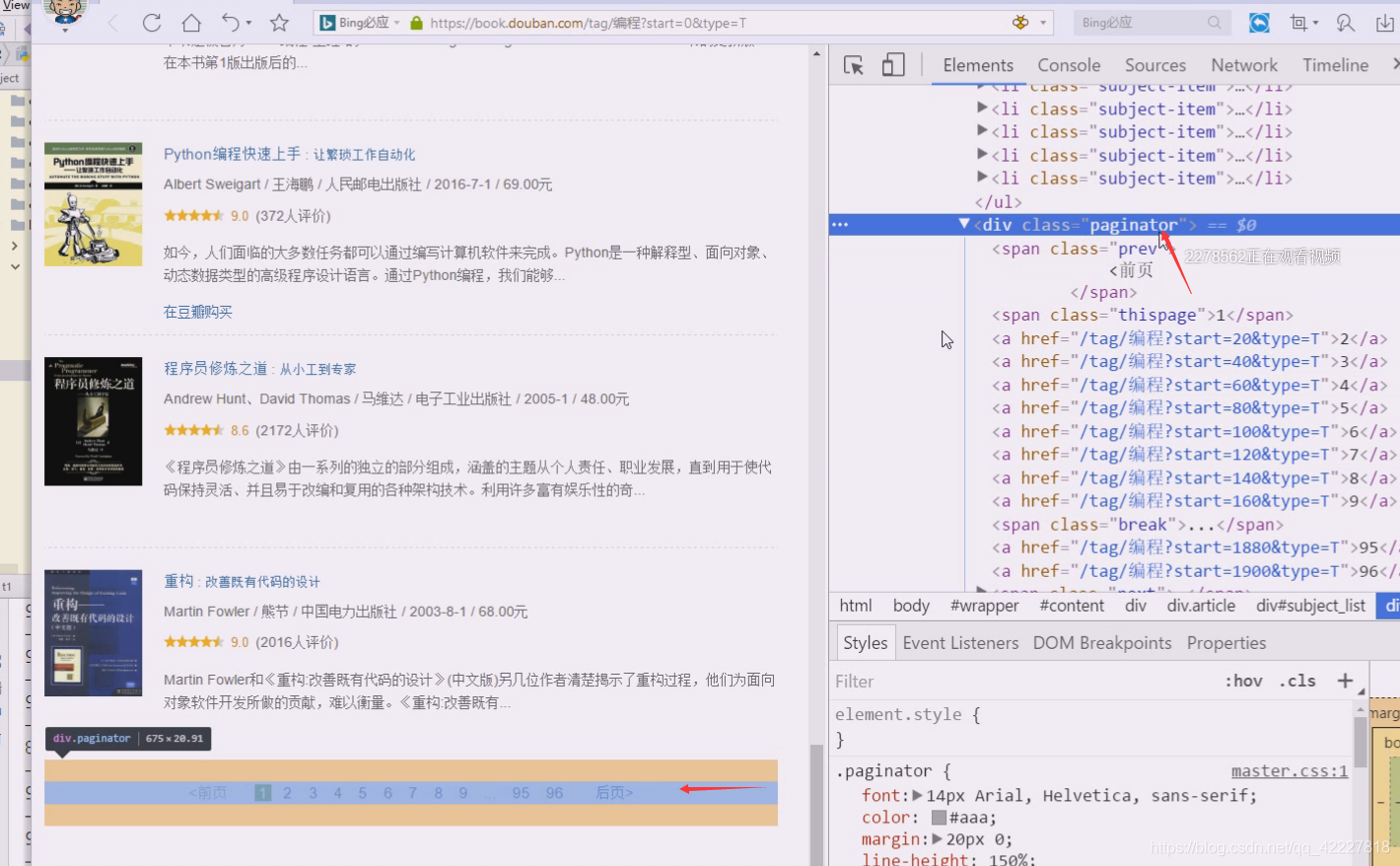Open the Bing search engine selector in address bar

tap(360, 23)
